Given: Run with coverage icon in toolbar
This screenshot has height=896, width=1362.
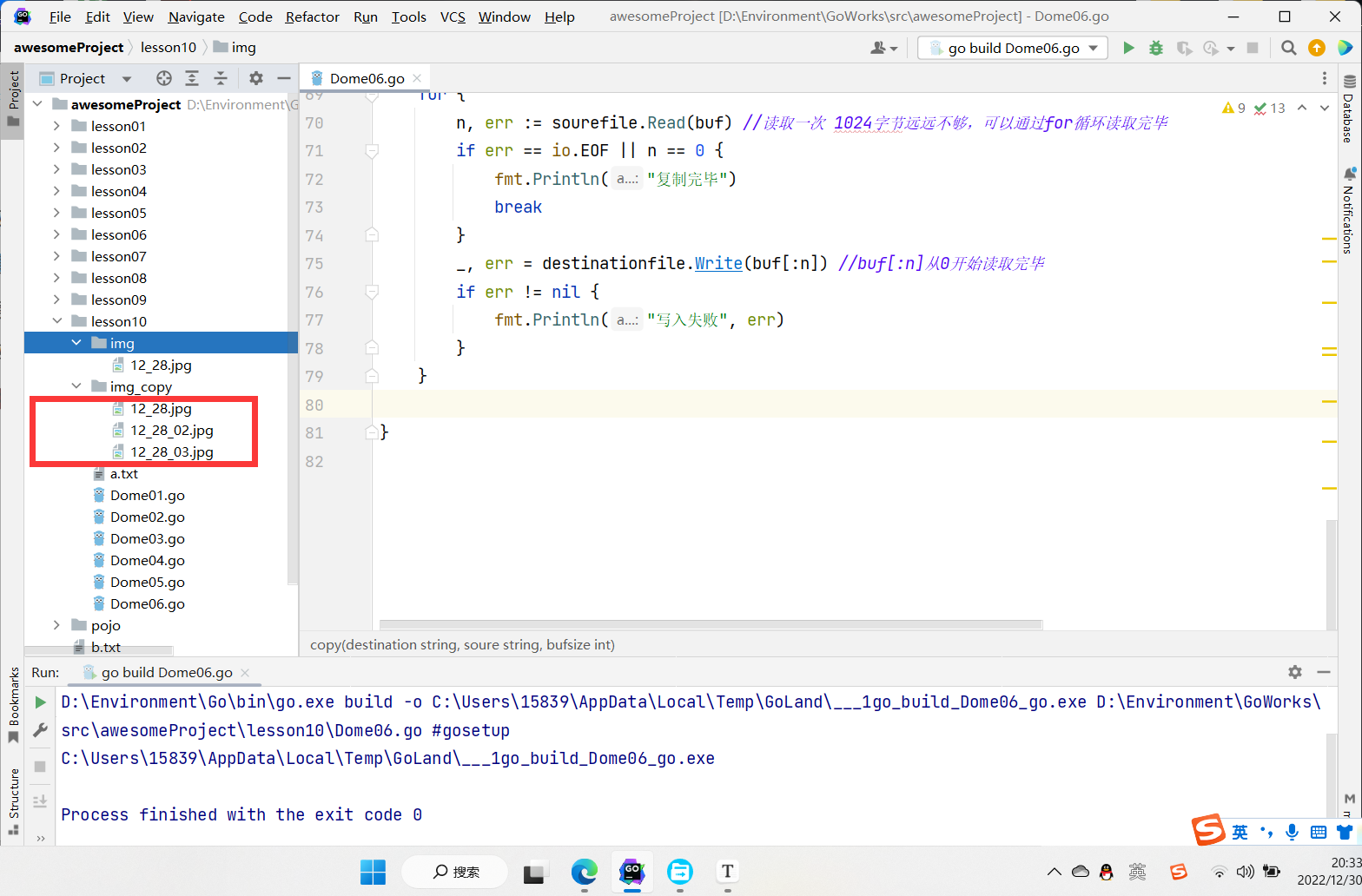Looking at the screenshot, I should (1184, 48).
